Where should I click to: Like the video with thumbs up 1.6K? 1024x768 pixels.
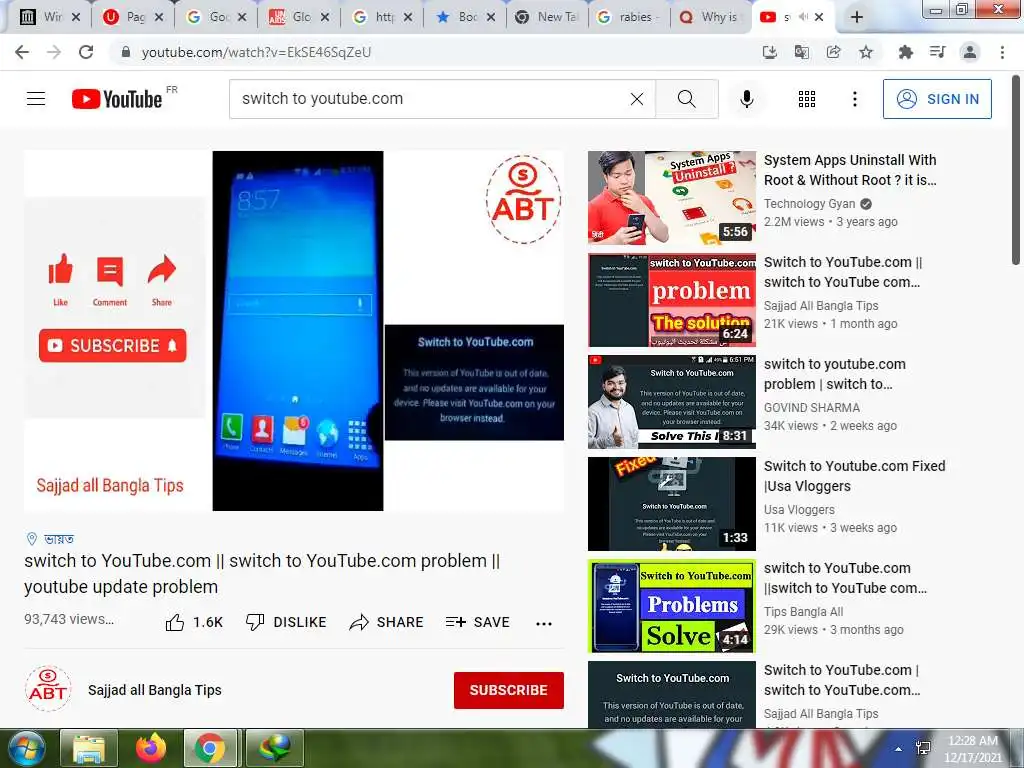194,622
